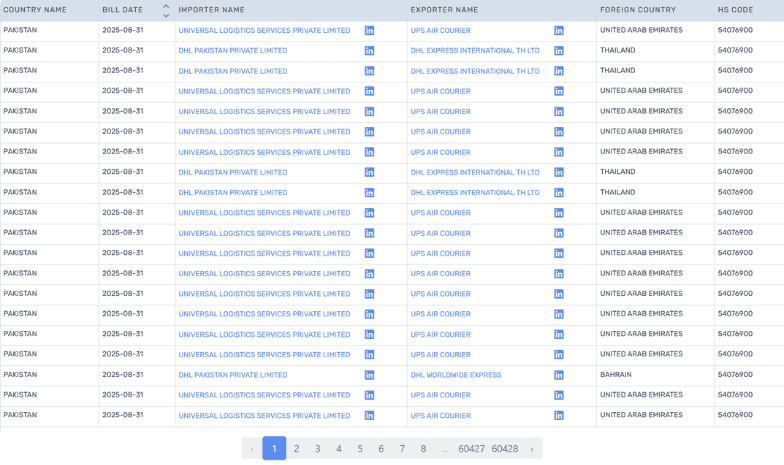Click the HS Code column header

[x=735, y=10]
